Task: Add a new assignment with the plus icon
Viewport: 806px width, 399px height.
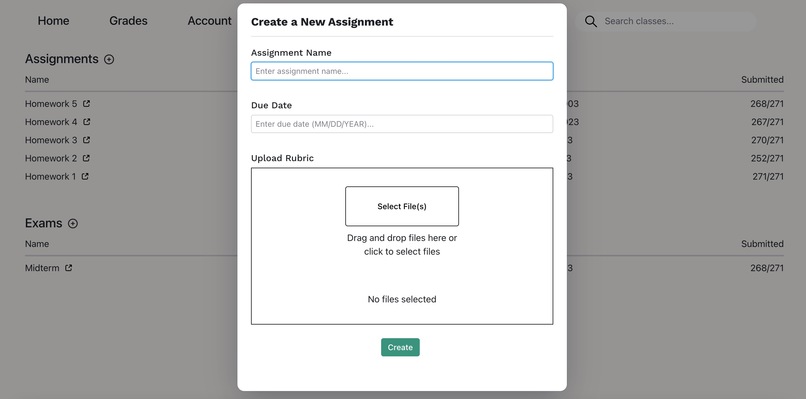Action: (109, 59)
